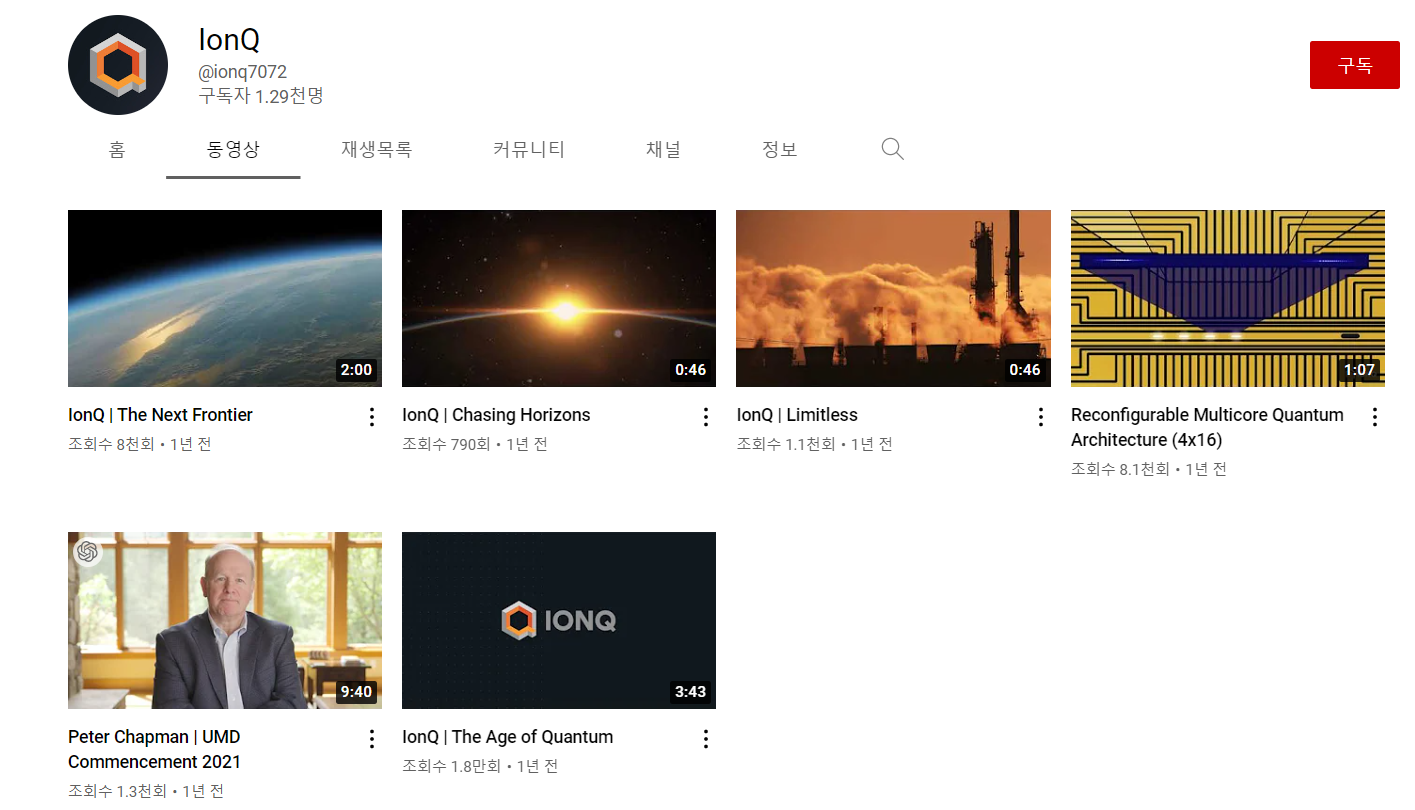Open more options for The Next Frontier video

[x=371, y=417]
